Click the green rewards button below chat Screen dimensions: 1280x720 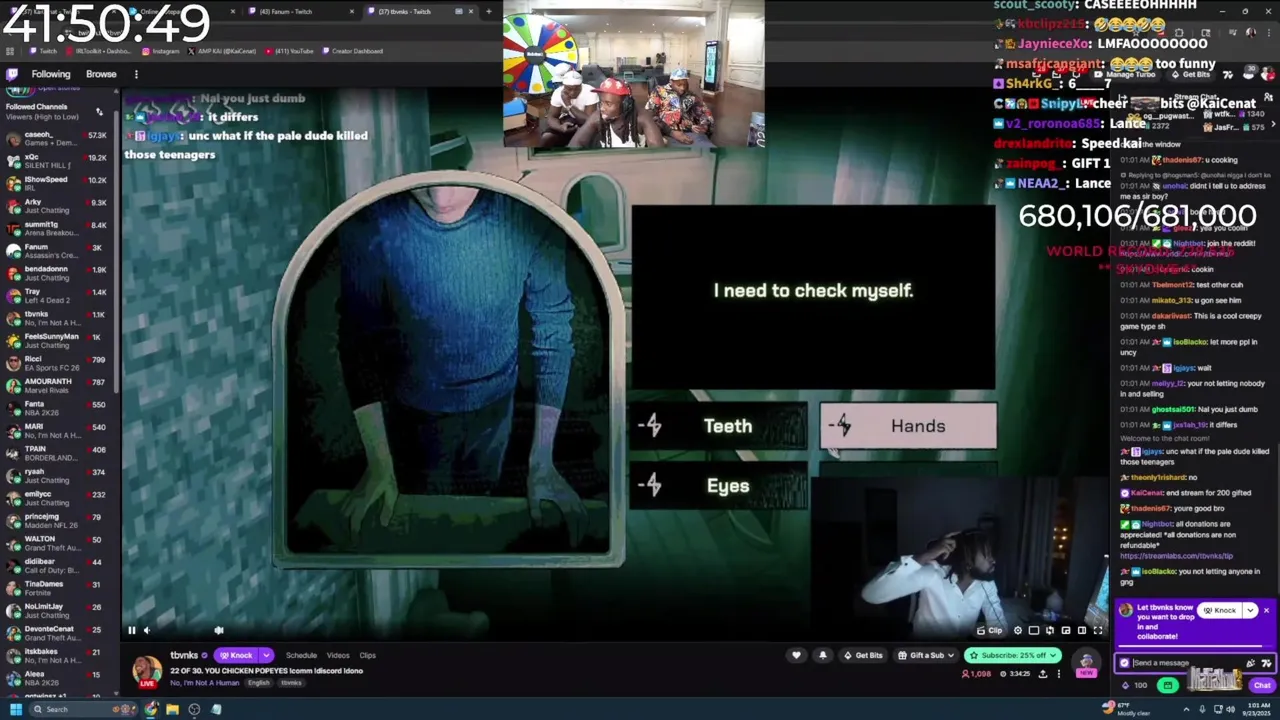[x=1168, y=685]
